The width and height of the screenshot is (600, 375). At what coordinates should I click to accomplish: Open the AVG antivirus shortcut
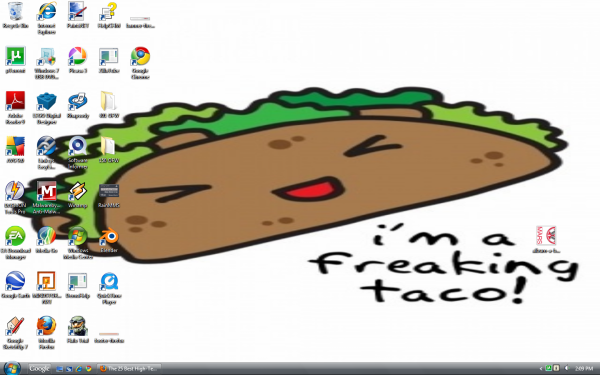(15, 150)
